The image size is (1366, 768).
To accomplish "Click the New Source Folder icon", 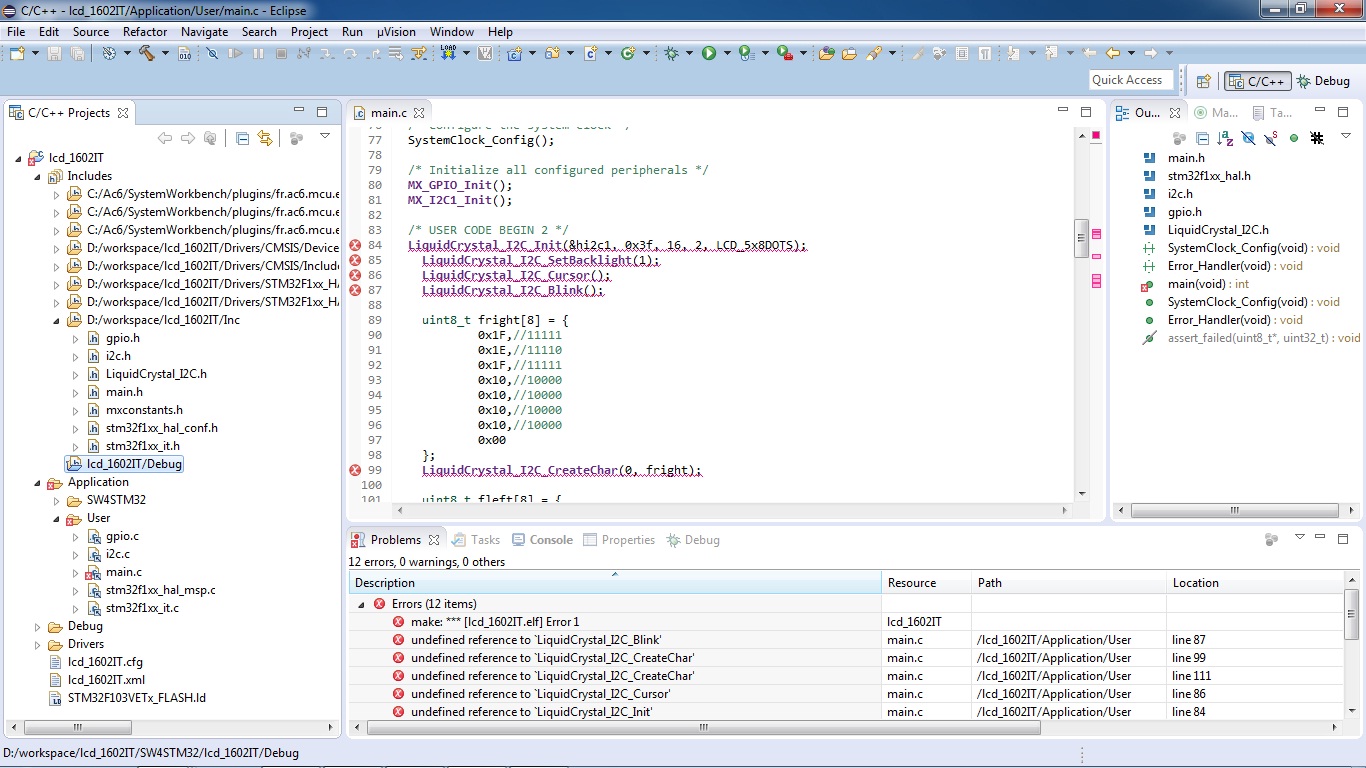I will (552, 53).
